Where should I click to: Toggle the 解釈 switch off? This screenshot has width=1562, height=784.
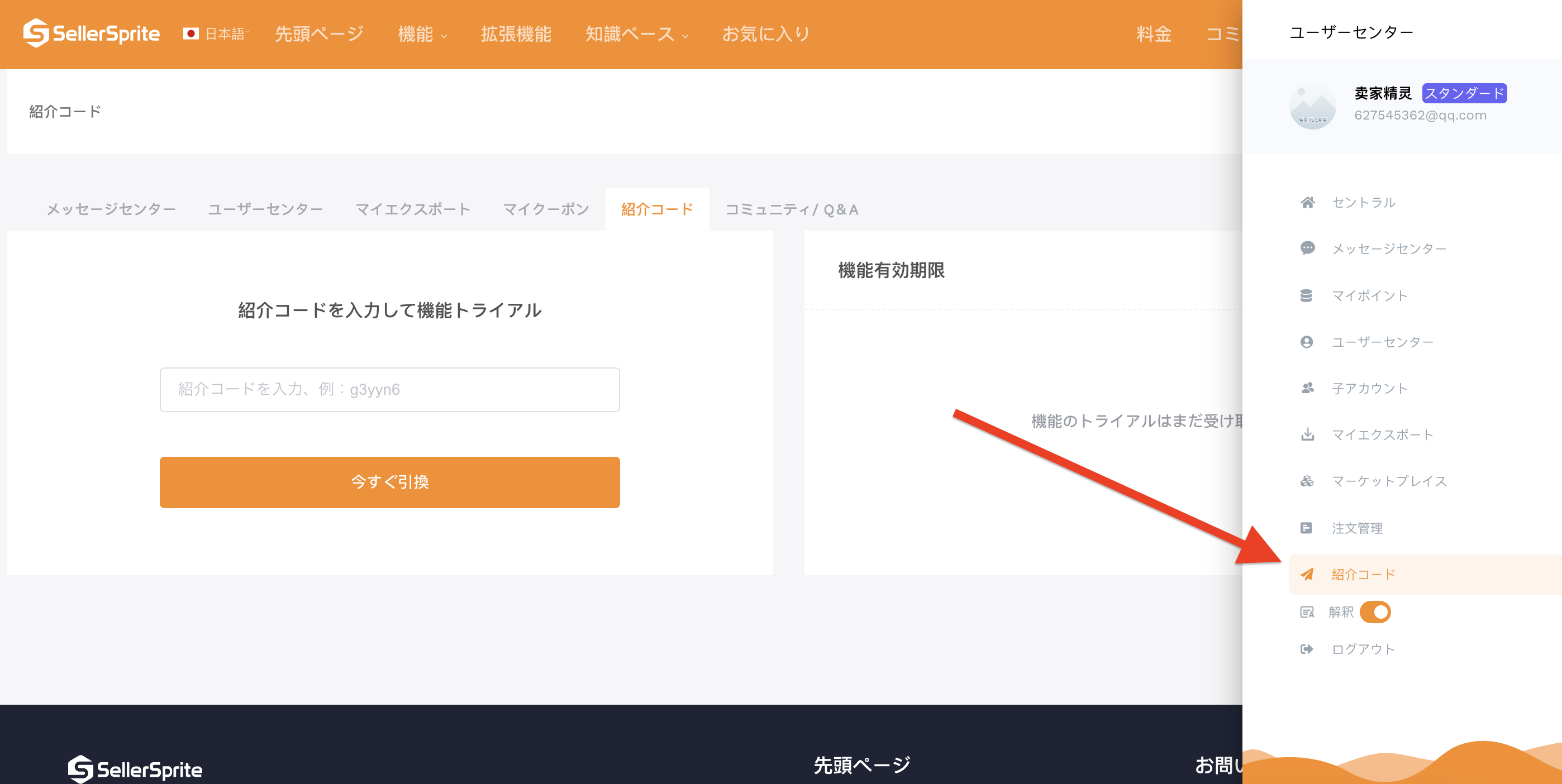pyautogui.click(x=1375, y=612)
